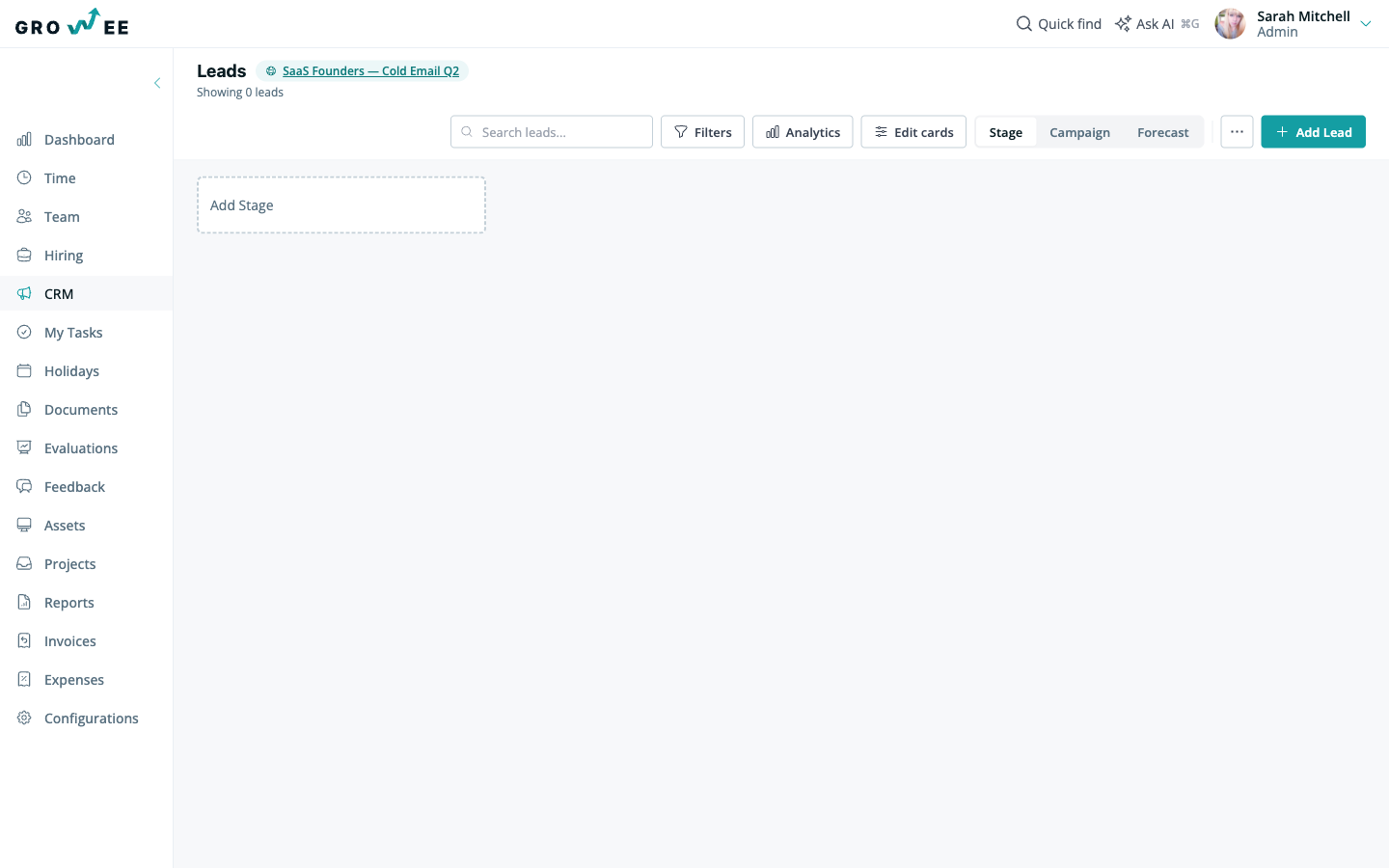This screenshot has height=868, width=1389.
Task: Click the globe icon beside campaign name
Action: point(271,71)
